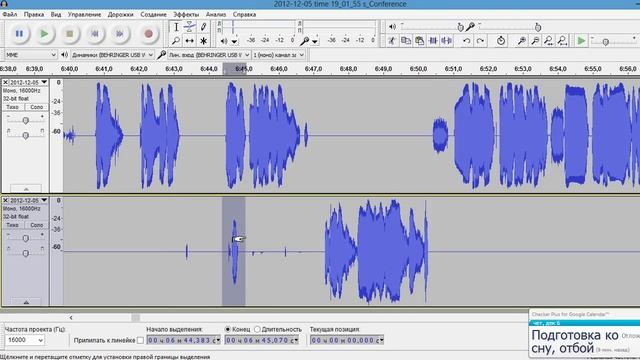This screenshot has width=640, height=360.
Task: Skip to end of the project
Action: (x=120, y=34)
